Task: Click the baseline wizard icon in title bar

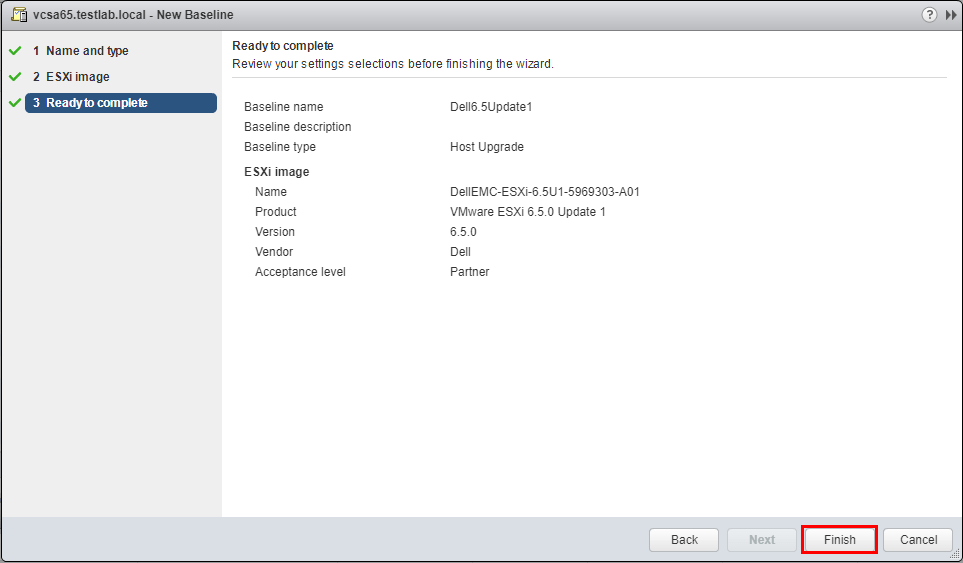Action: click(x=20, y=14)
